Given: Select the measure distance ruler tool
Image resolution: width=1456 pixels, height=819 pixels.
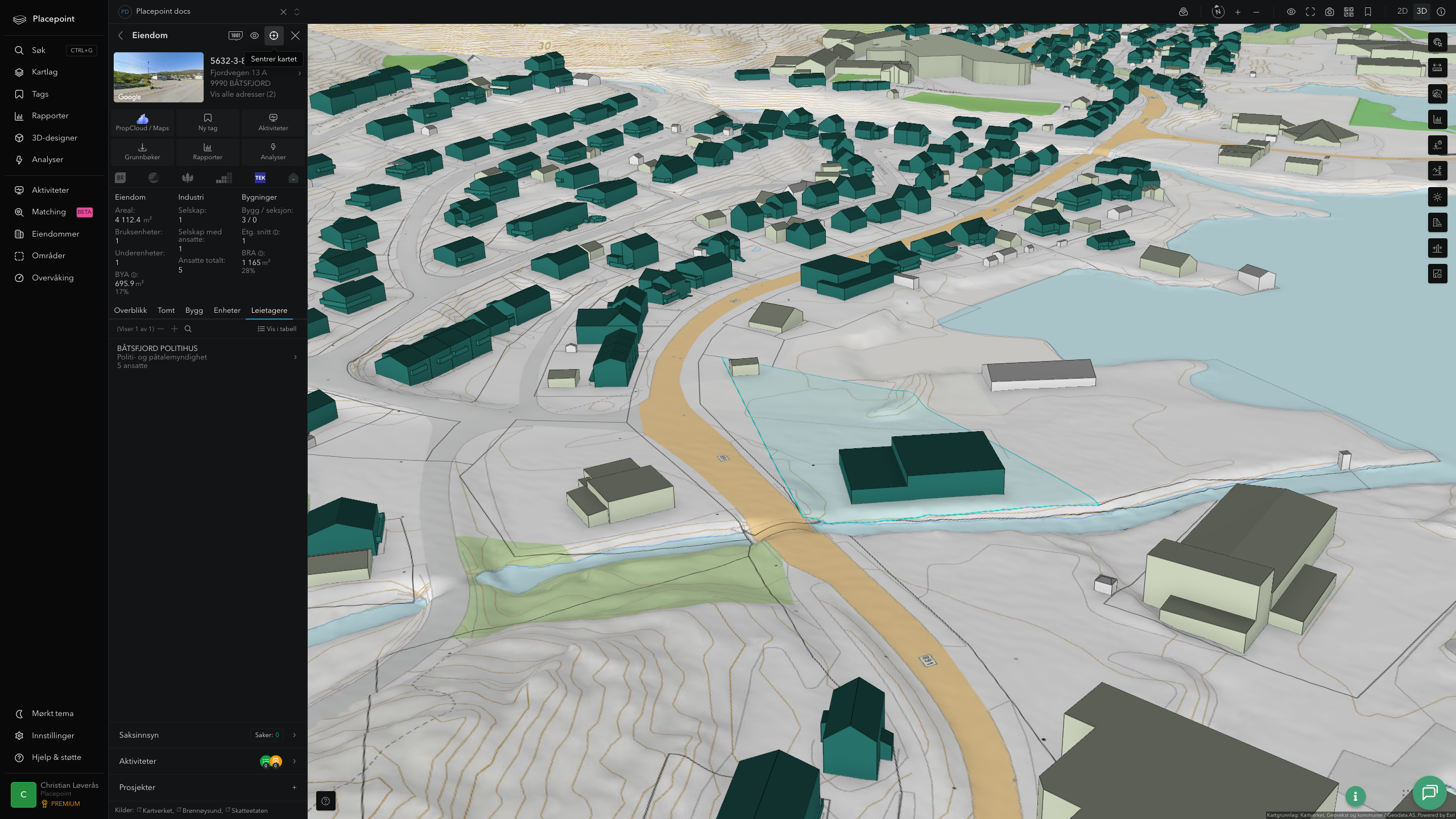Looking at the screenshot, I should (1437, 68).
